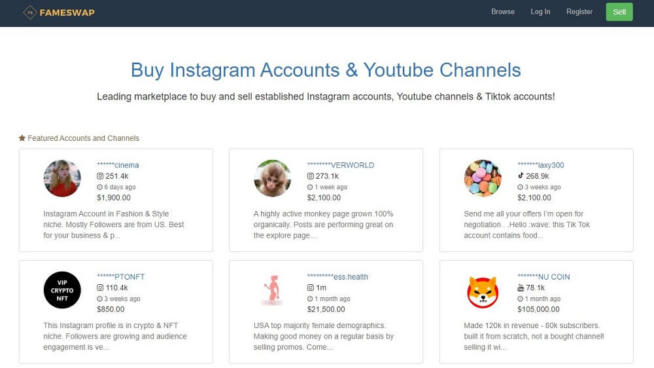
Task: Open the Log In page
Action: coord(540,12)
